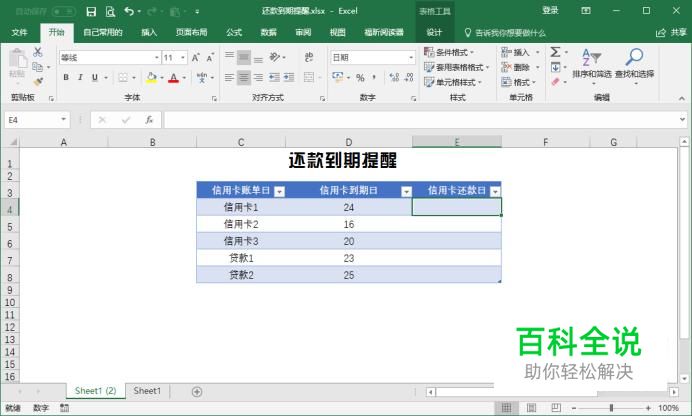Apply the yellow fill color bucket
This screenshot has width=692, height=416.
(x=151, y=78)
